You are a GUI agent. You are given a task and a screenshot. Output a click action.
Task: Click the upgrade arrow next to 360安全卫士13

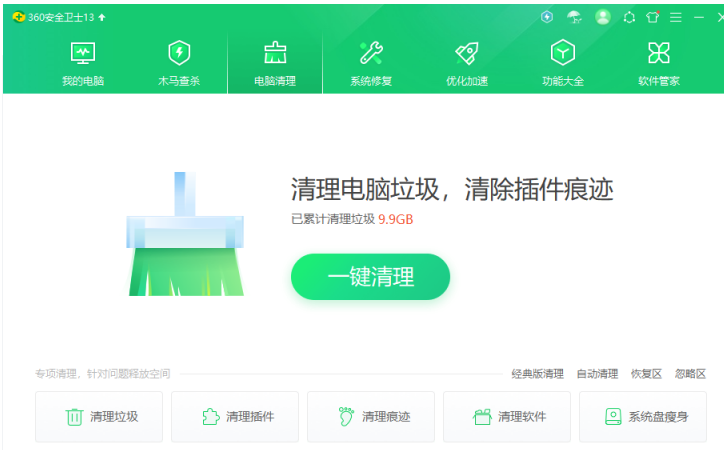pos(102,17)
